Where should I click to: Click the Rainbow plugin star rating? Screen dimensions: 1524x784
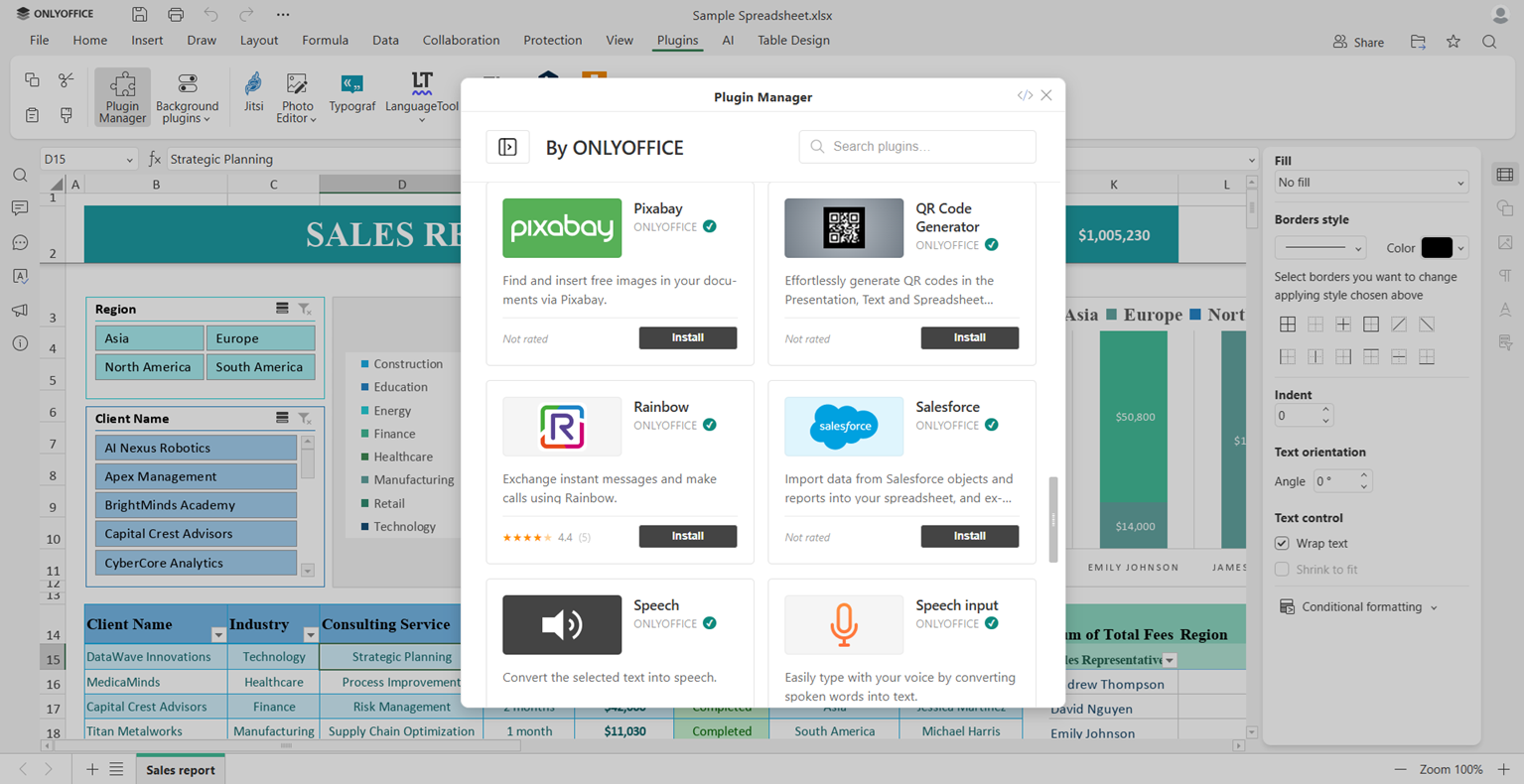click(527, 538)
